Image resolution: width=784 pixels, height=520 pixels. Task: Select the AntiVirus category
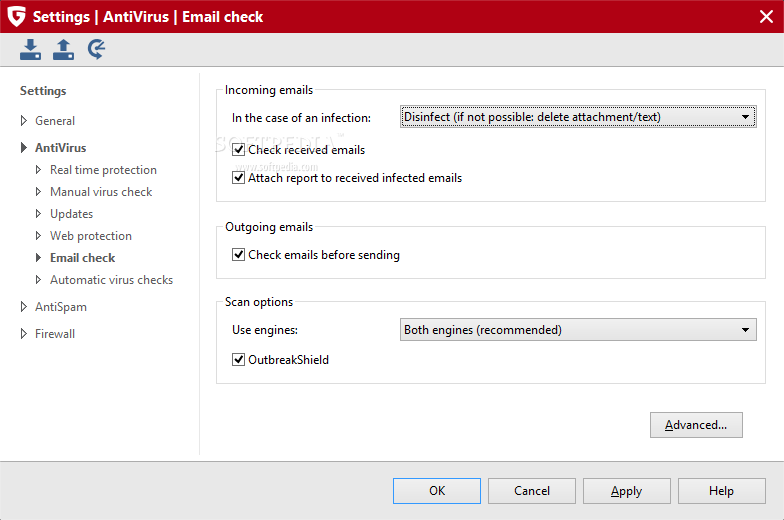tap(60, 148)
